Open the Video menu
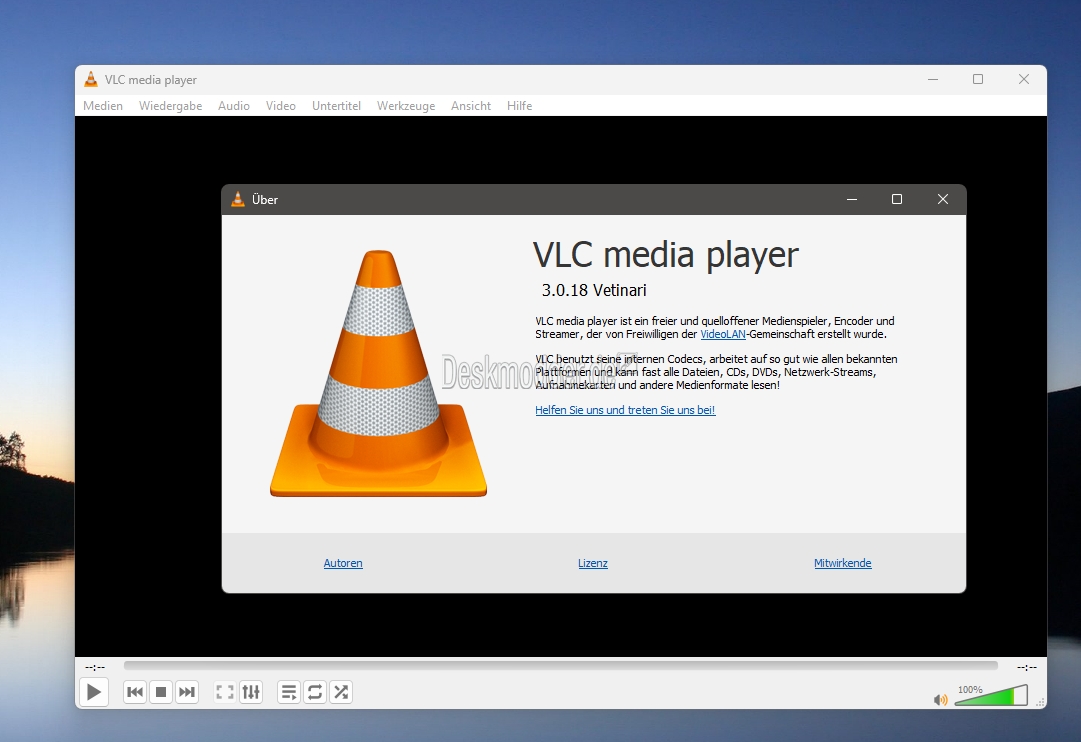This screenshot has width=1081, height=742. coord(281,106)
